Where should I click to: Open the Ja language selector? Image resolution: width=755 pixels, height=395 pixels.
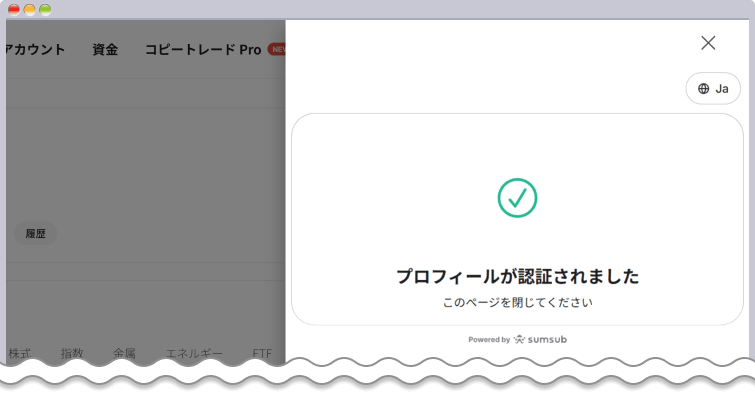[713, 89]
